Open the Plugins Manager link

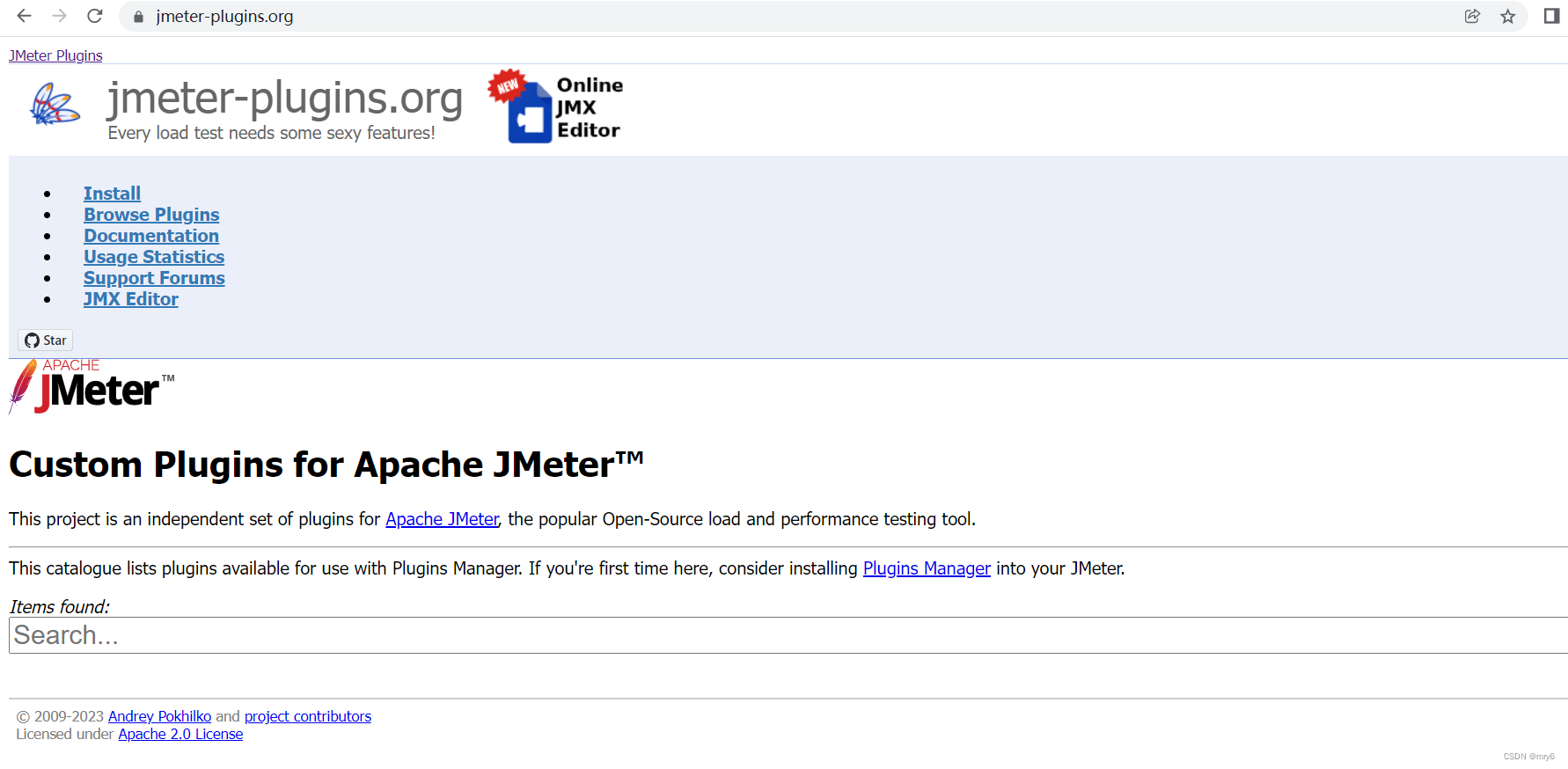pos(927,568)
